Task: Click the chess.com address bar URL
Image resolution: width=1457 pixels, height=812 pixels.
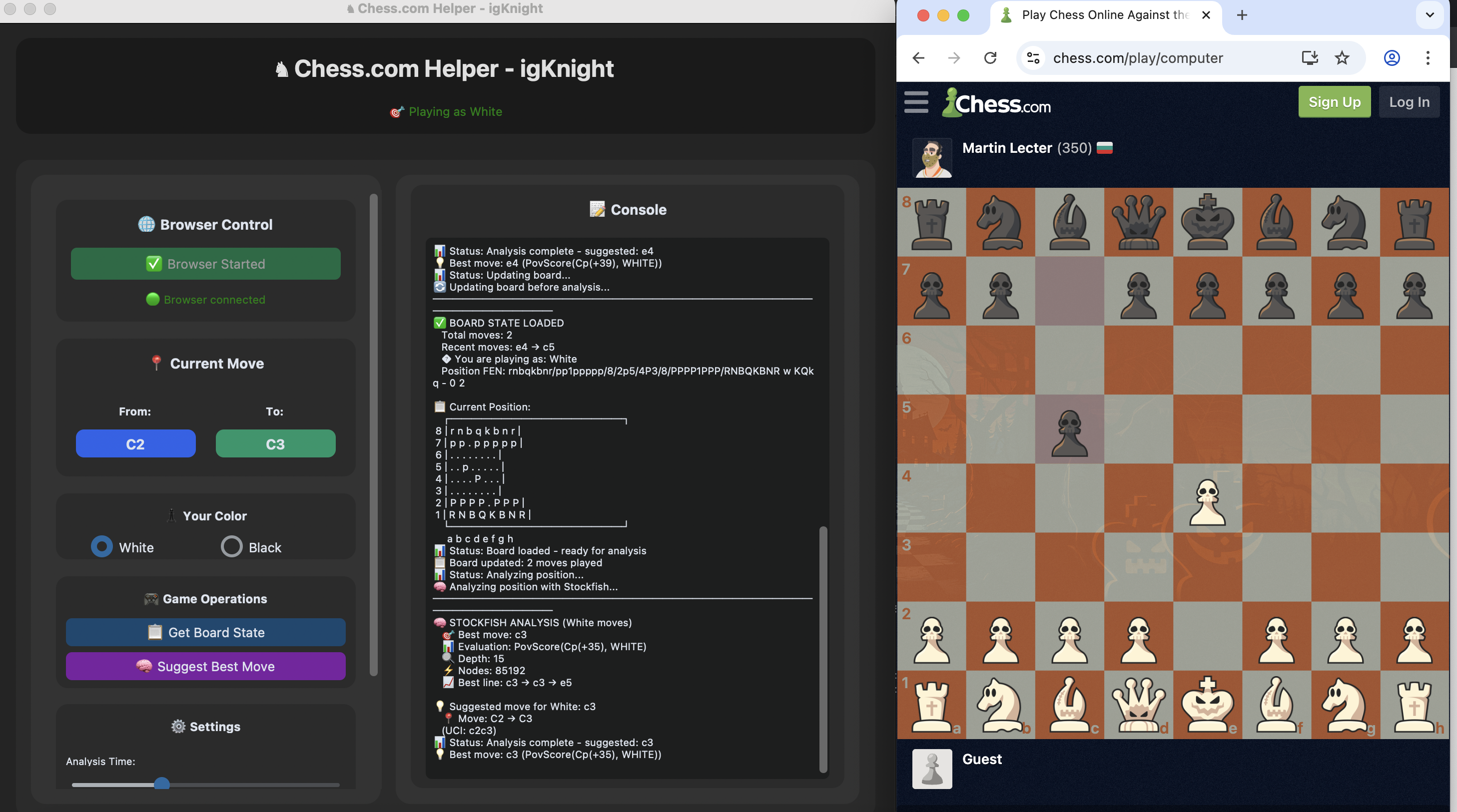Action: point(1137,57)
